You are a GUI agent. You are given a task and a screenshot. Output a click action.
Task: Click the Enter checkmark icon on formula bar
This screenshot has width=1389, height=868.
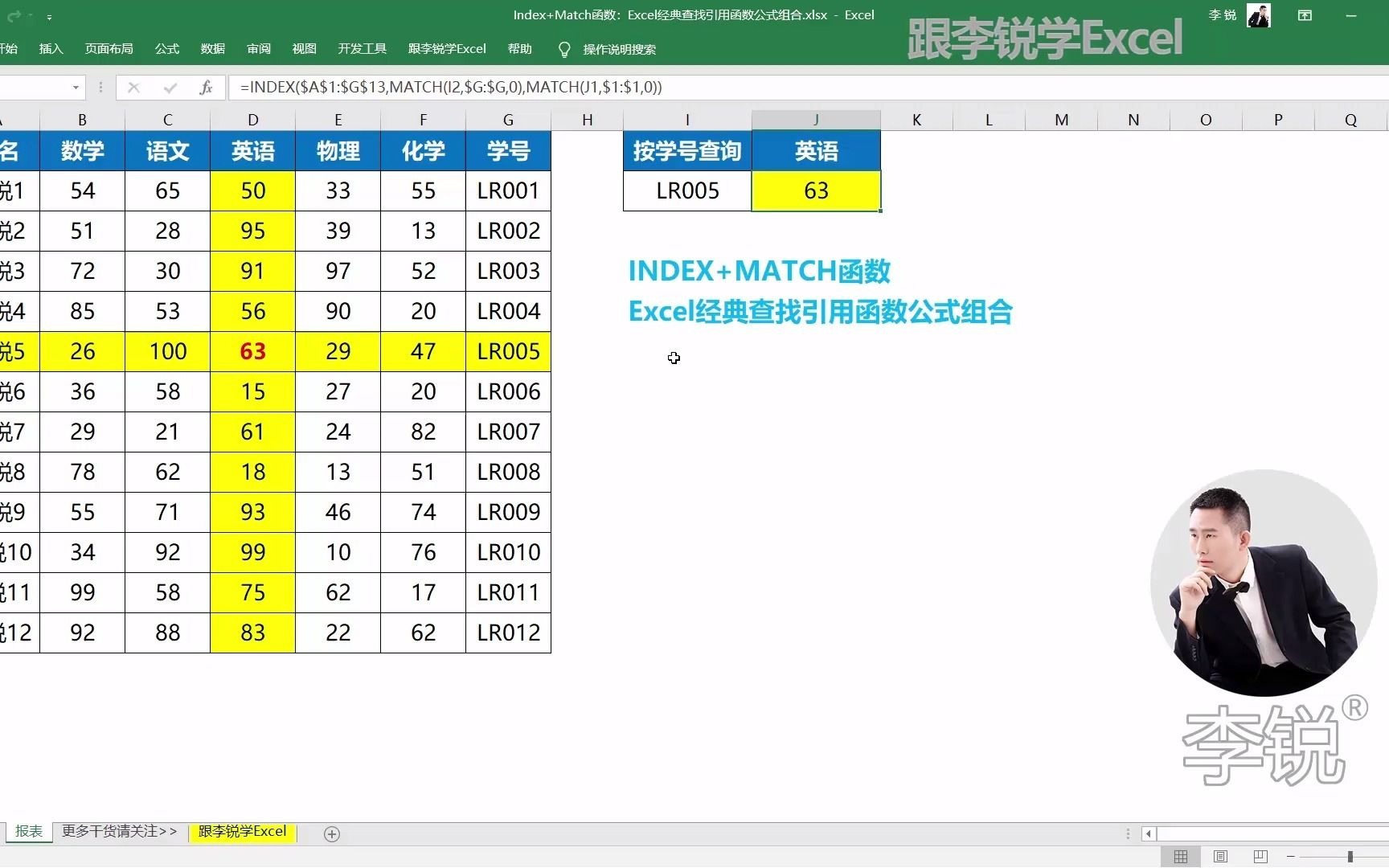coord(169,87)
